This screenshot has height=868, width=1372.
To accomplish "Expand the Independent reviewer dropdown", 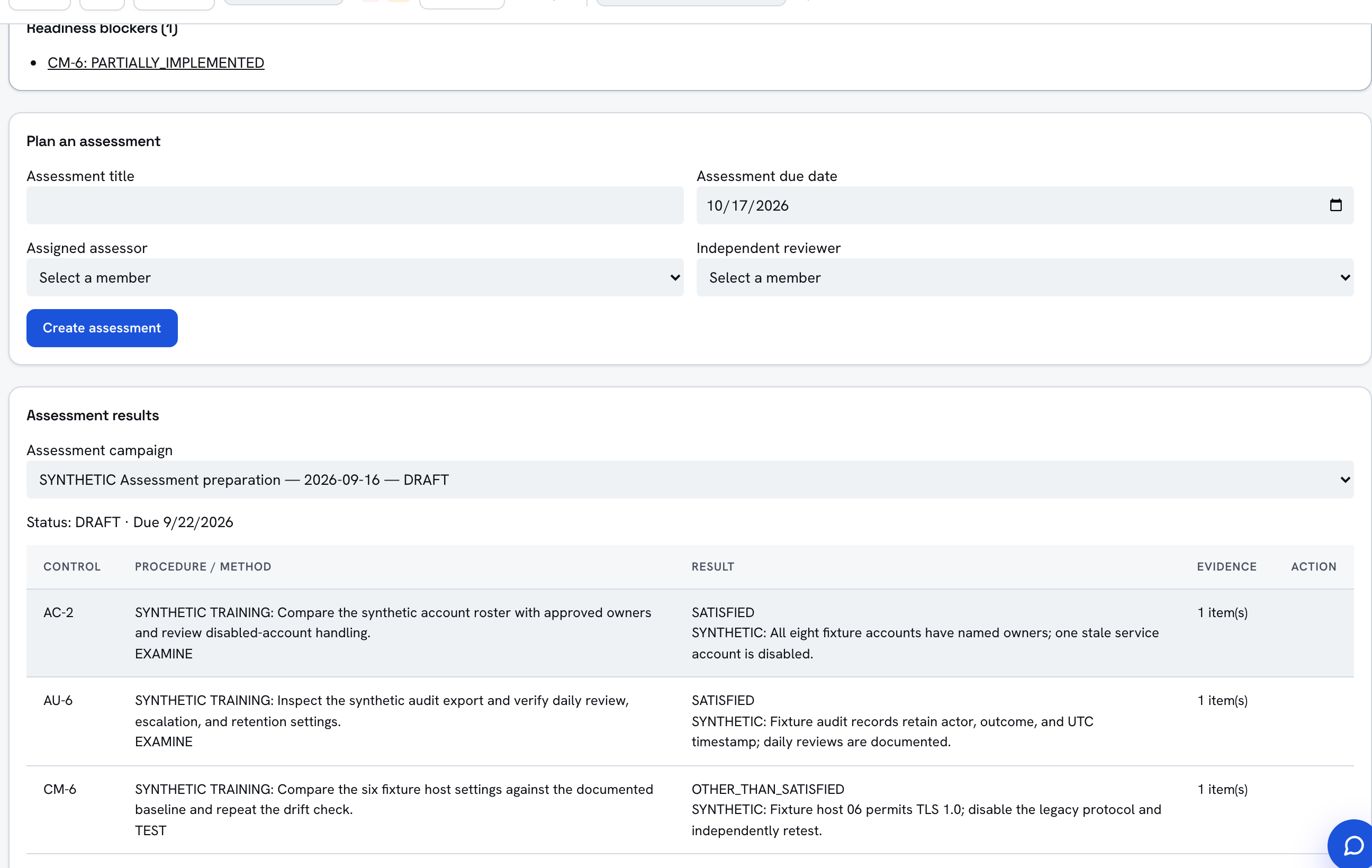I will [x=1024, y=277].
